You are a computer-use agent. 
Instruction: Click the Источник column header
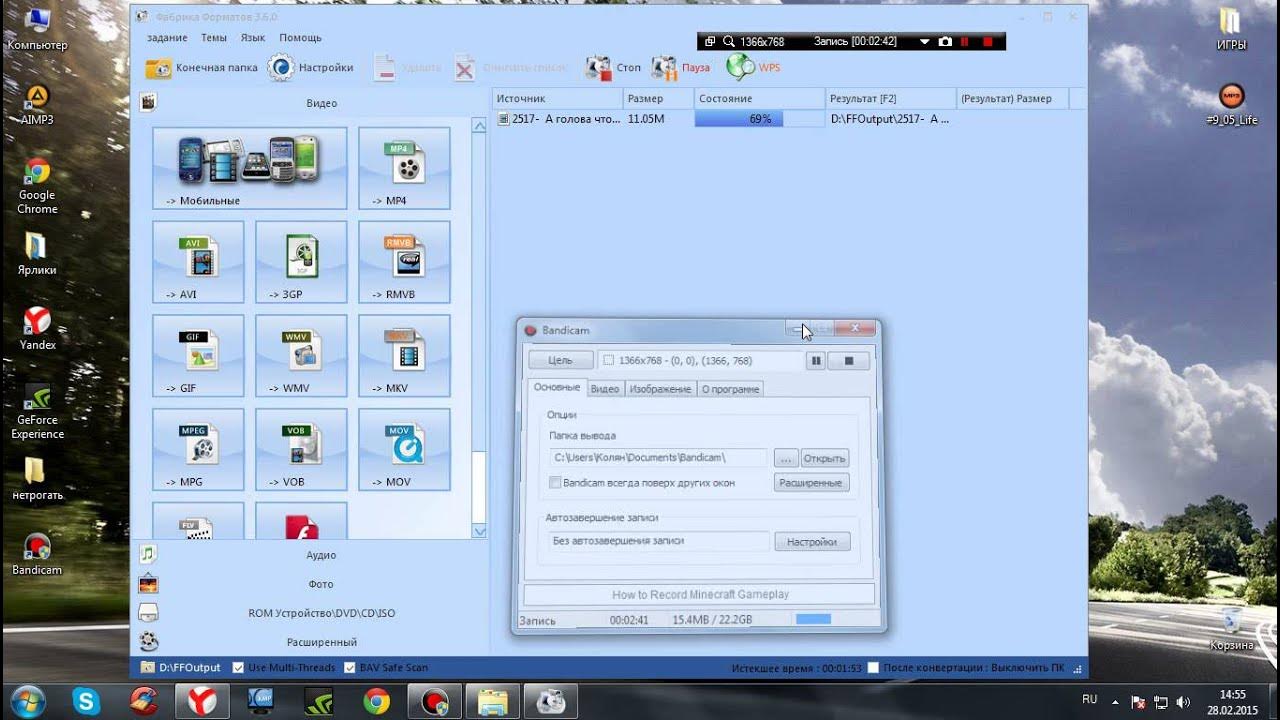557,98
